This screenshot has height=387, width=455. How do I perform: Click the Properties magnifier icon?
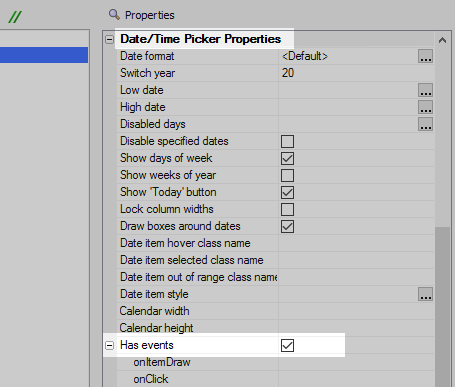click(114, 15)
